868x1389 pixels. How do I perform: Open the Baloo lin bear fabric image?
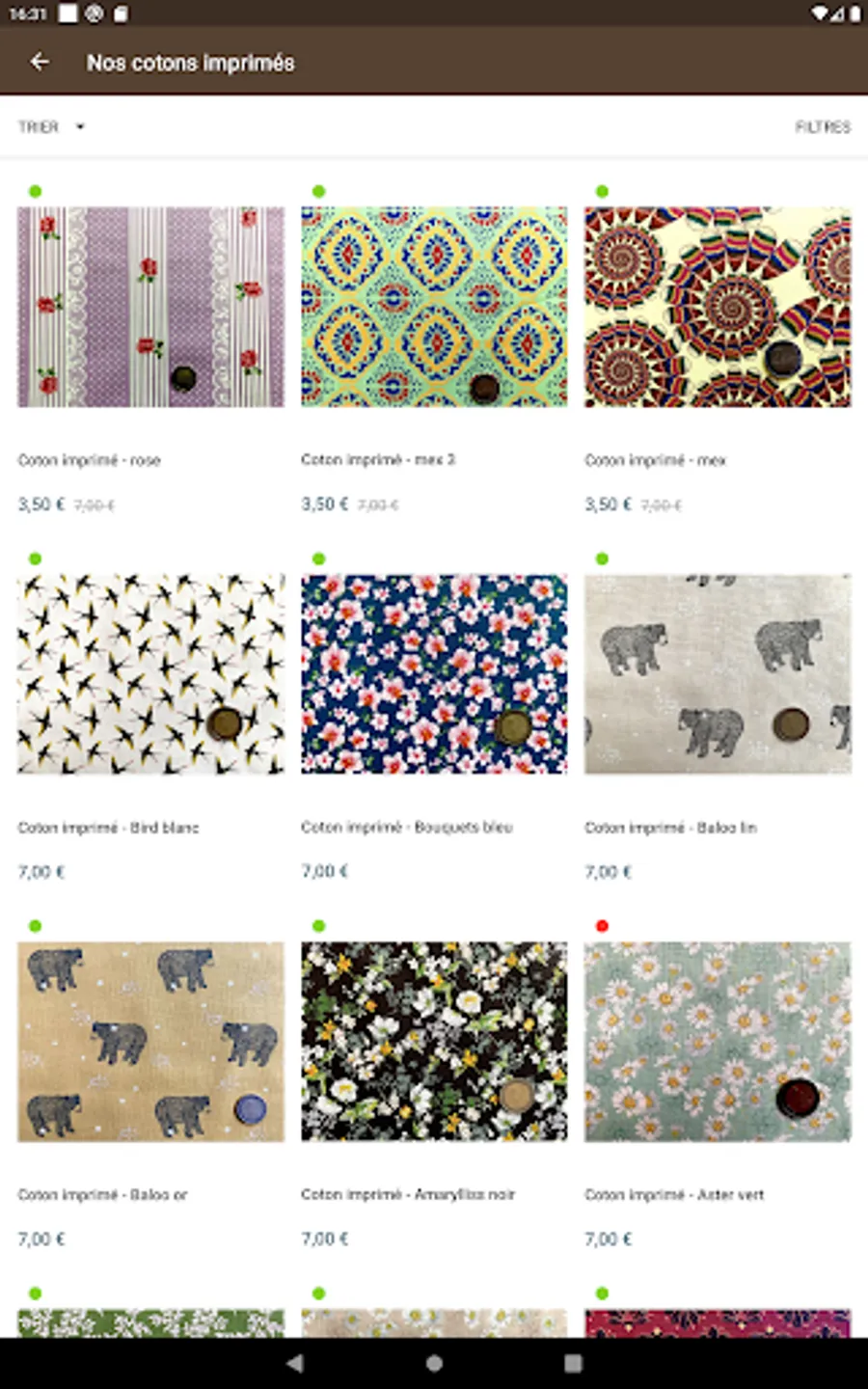[718, 674]
